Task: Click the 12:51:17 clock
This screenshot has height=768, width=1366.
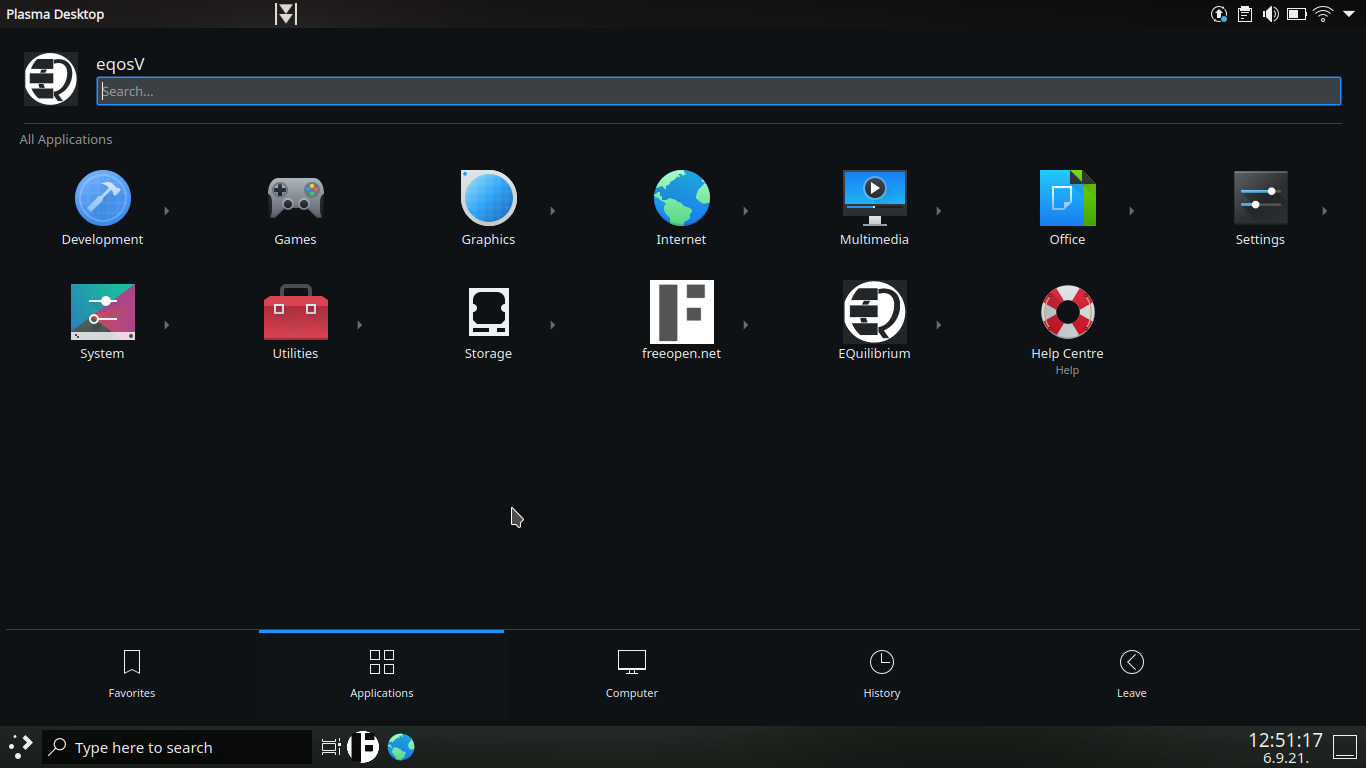Action: [x=1285, y=741]
